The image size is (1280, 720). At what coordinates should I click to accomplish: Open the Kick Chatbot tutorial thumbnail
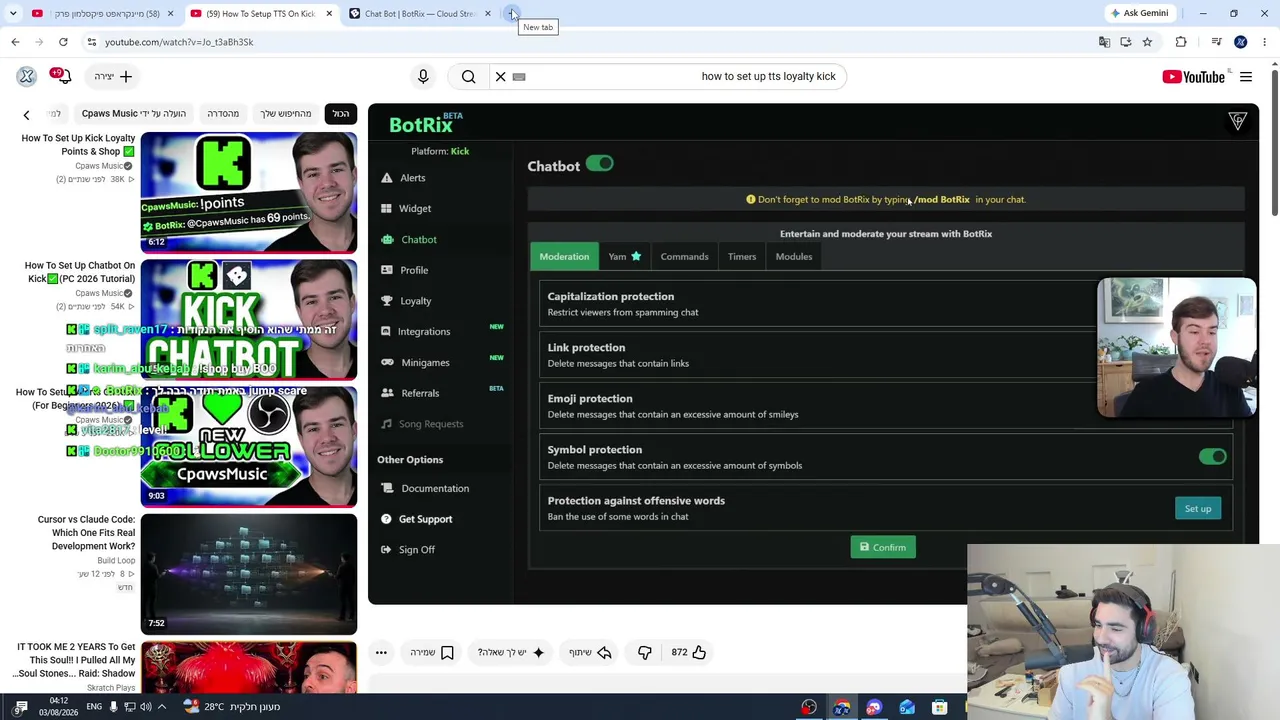tap(249, 318)
